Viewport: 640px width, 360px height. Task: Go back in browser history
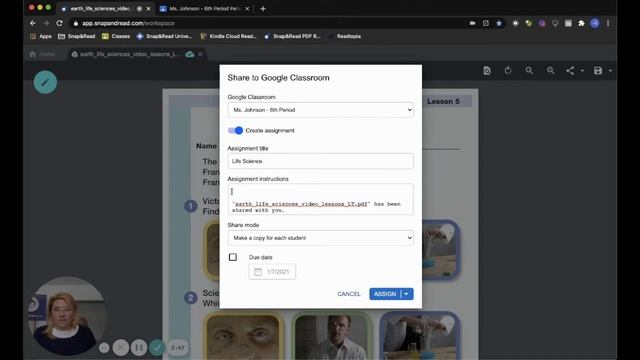[x=33, y=23]
